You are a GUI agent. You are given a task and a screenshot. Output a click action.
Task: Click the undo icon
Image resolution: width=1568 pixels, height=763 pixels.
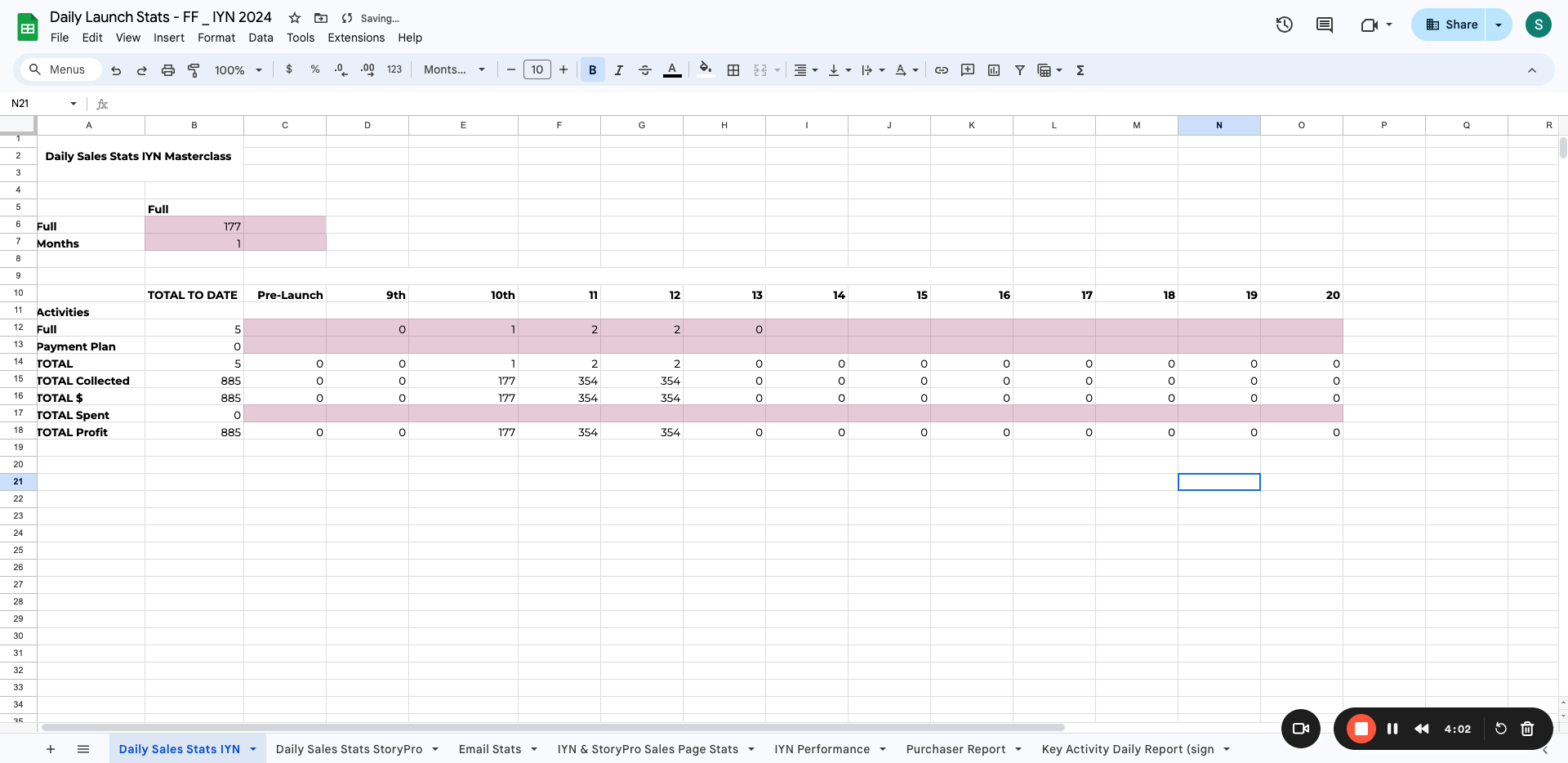coord(116,70)
